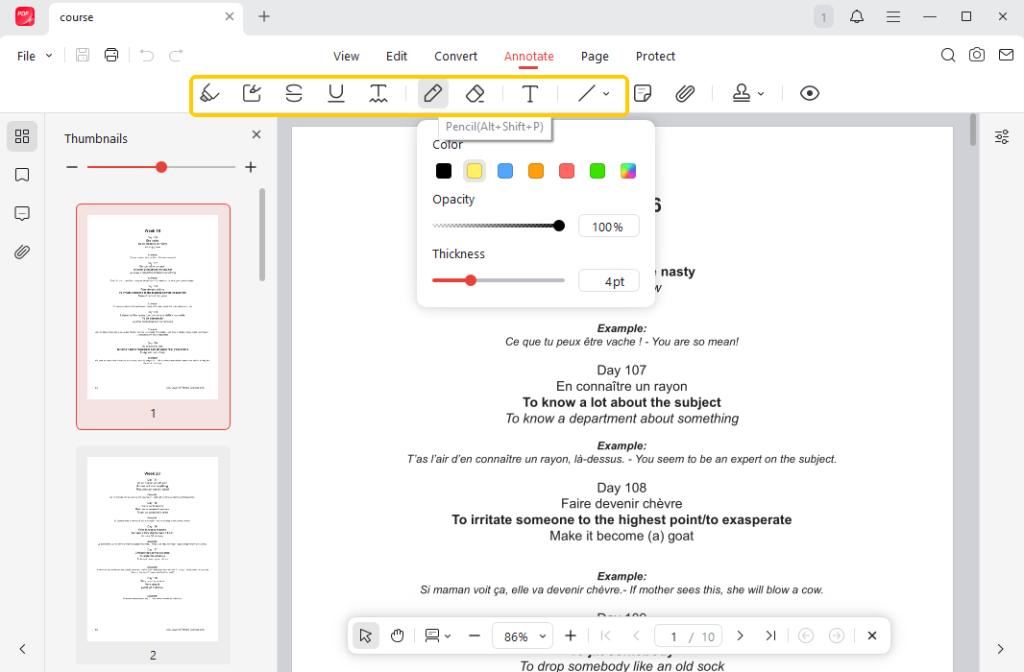
Task: Zoom in with the plus button
Action: tap(570, 635)
